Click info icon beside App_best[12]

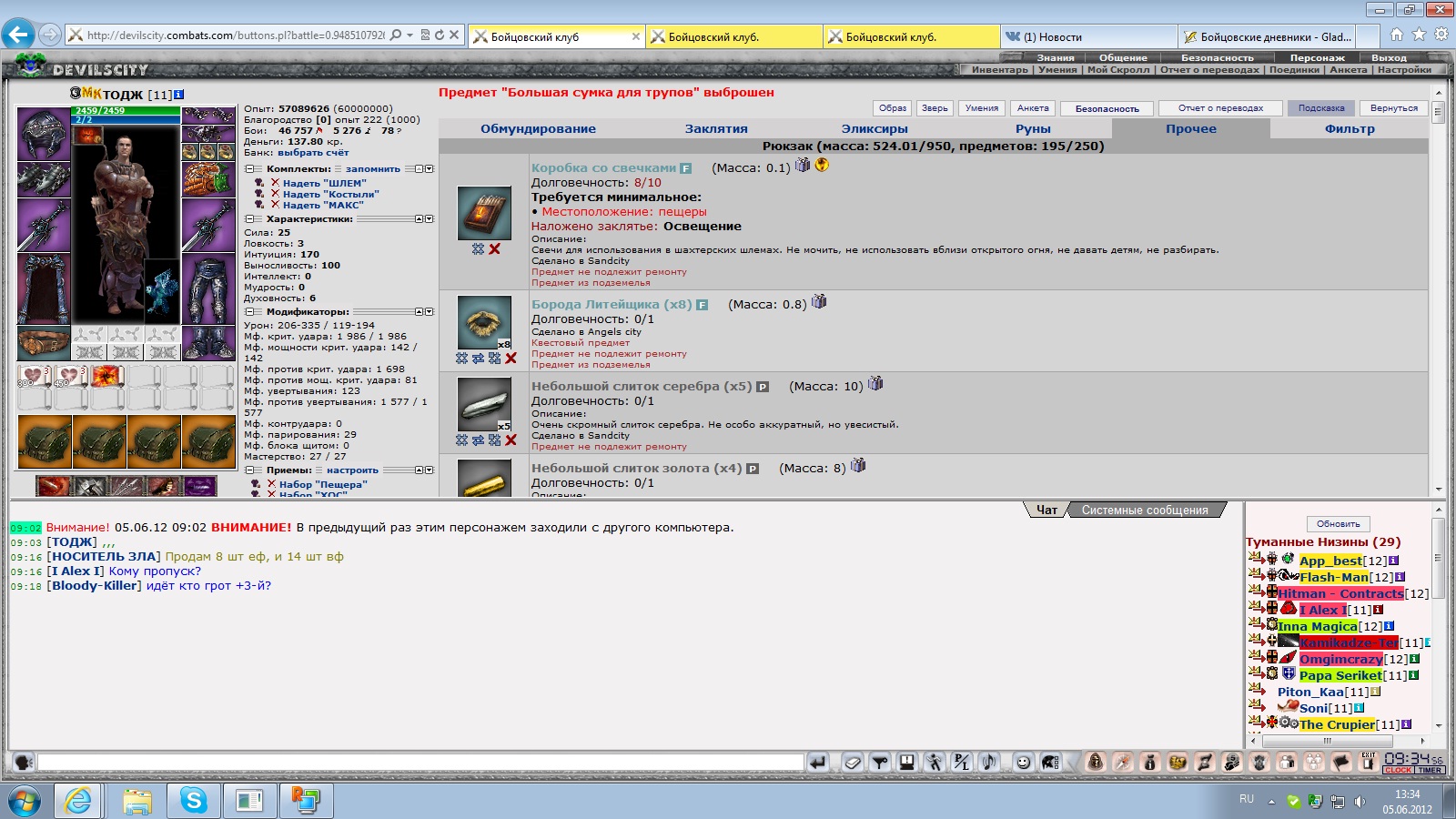[1393, 561]
